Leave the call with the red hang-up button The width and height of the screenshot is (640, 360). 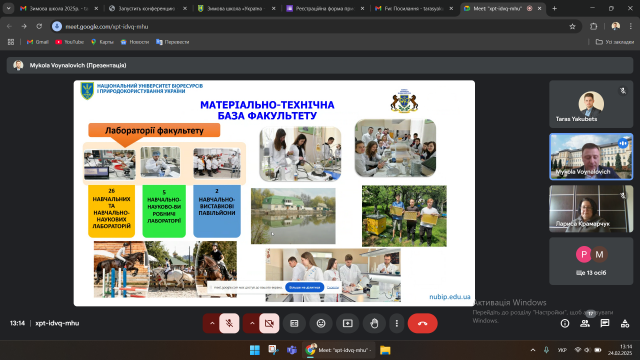(x=422, y=323)
